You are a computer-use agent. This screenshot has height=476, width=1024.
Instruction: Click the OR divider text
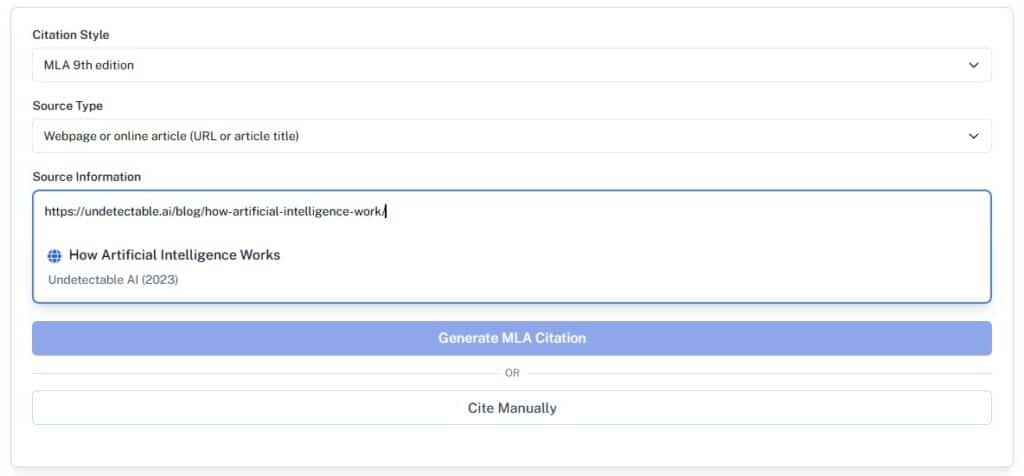(512, 373)
